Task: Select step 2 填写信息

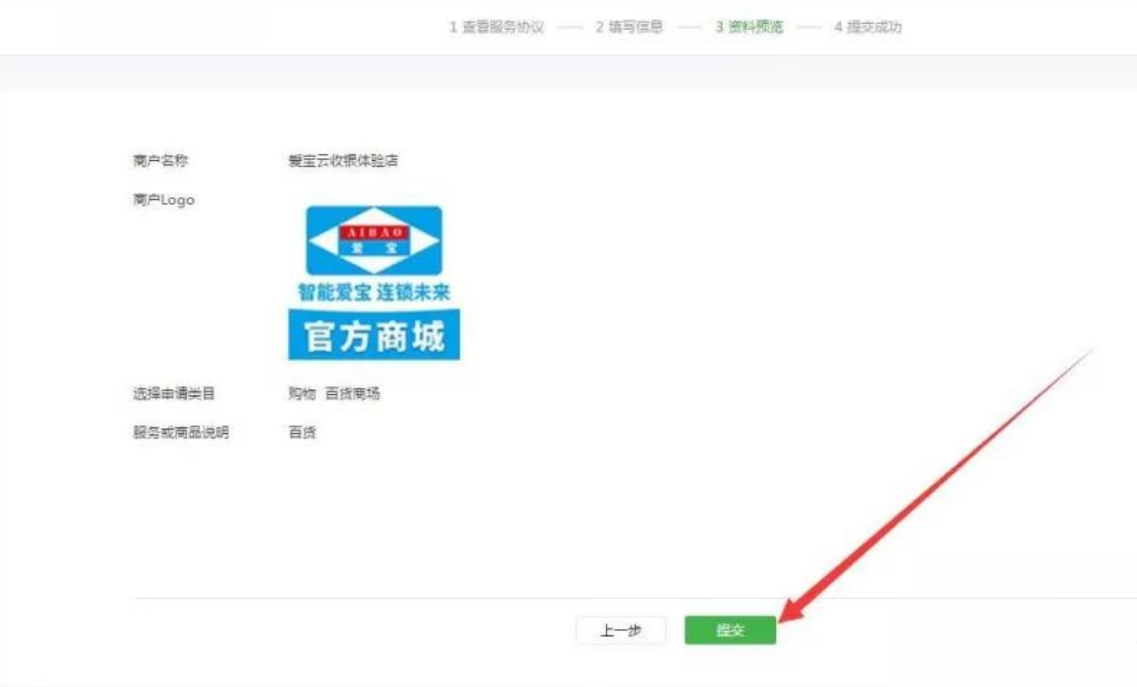Action: (629, 27)
